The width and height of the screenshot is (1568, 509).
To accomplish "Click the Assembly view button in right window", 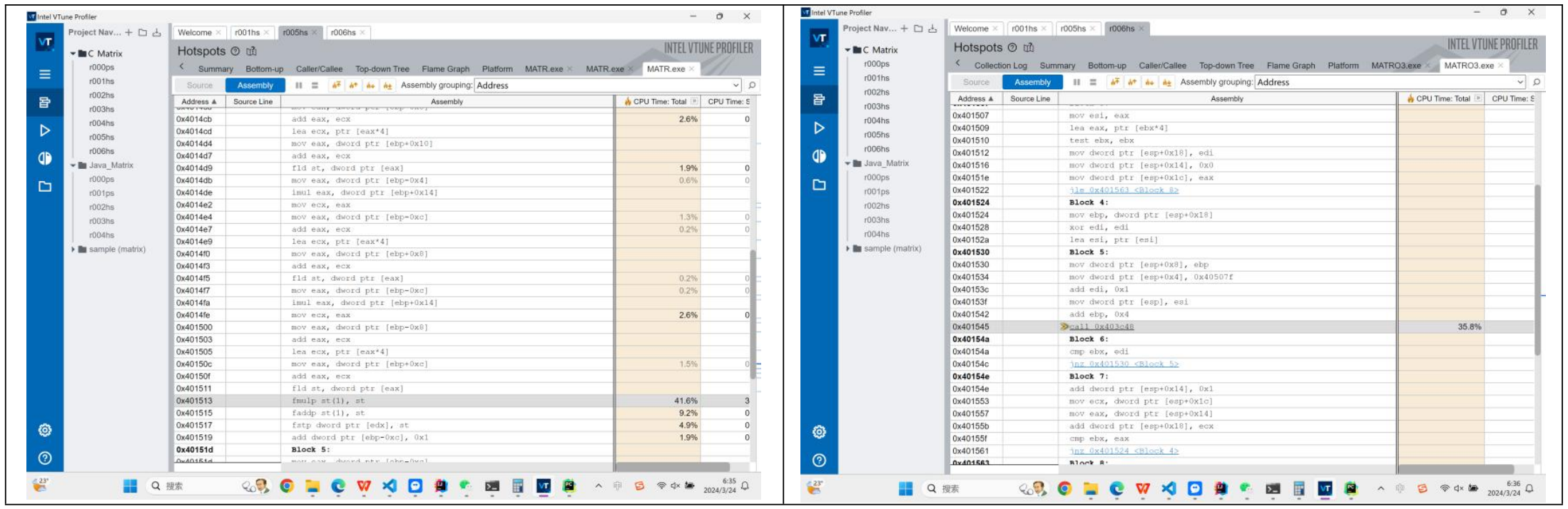I will (x=1032, y=82).
